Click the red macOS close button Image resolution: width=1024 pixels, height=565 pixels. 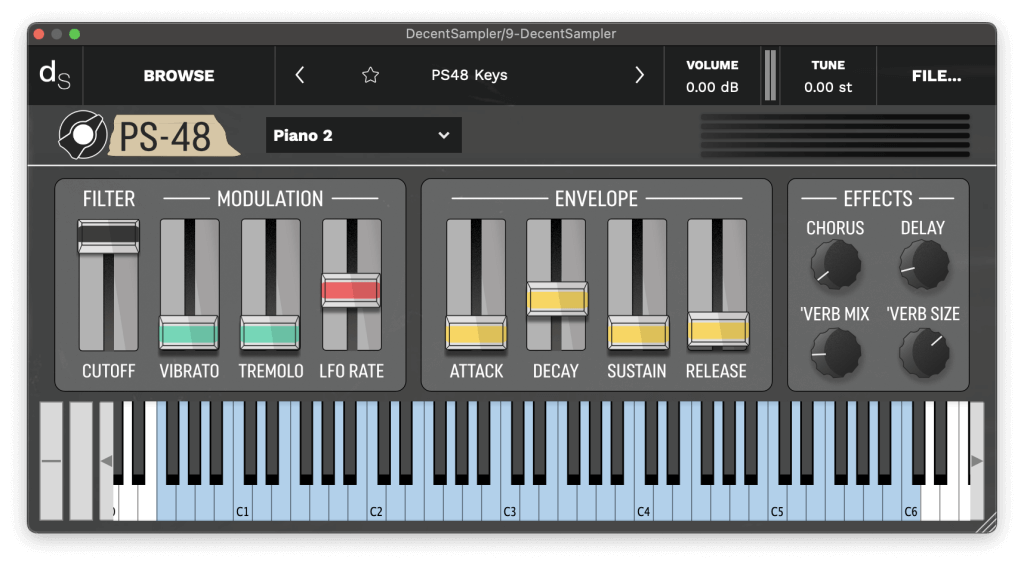point(39,34)
